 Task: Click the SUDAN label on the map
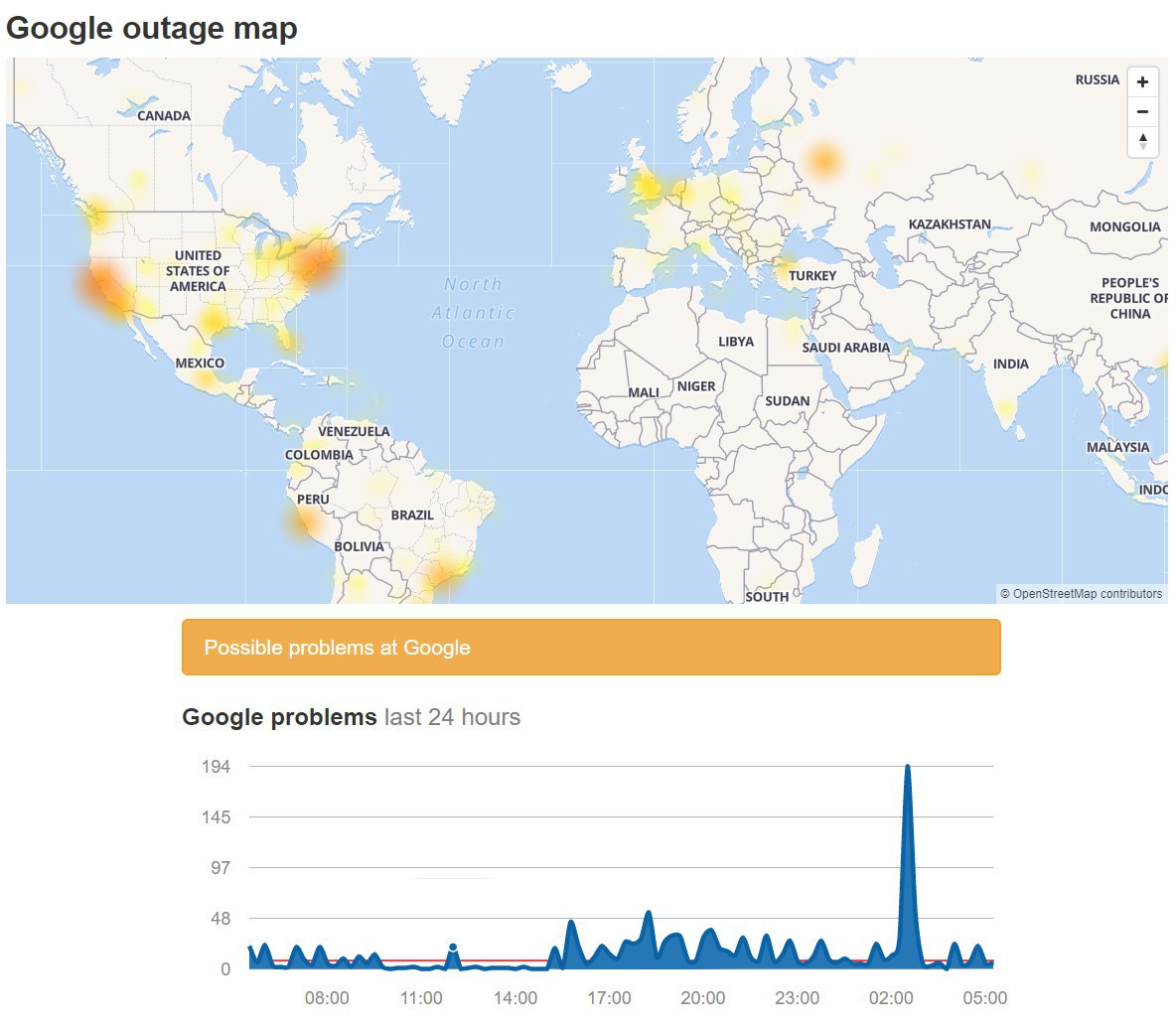[787, 401]
